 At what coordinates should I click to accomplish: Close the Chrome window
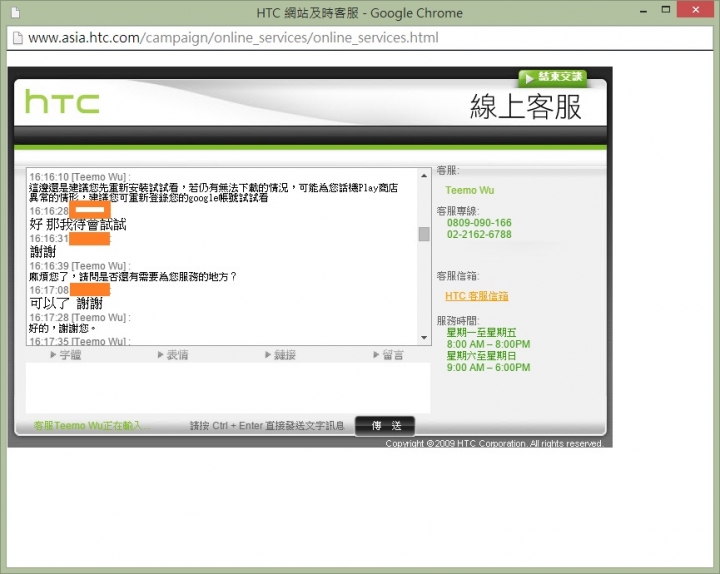tap(695, 10)
